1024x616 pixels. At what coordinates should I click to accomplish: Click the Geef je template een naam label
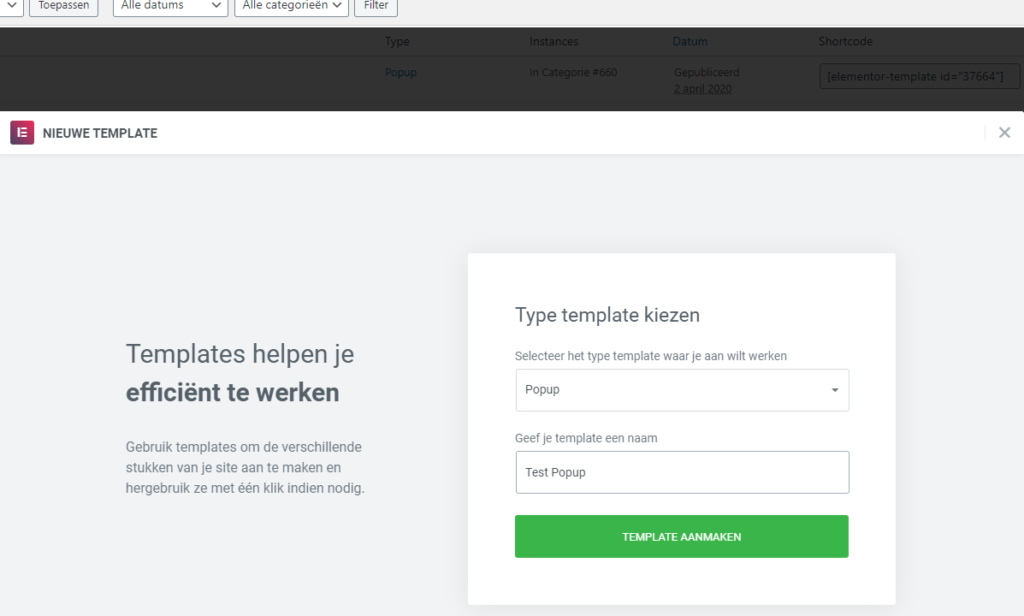click(x=586, y=438)
